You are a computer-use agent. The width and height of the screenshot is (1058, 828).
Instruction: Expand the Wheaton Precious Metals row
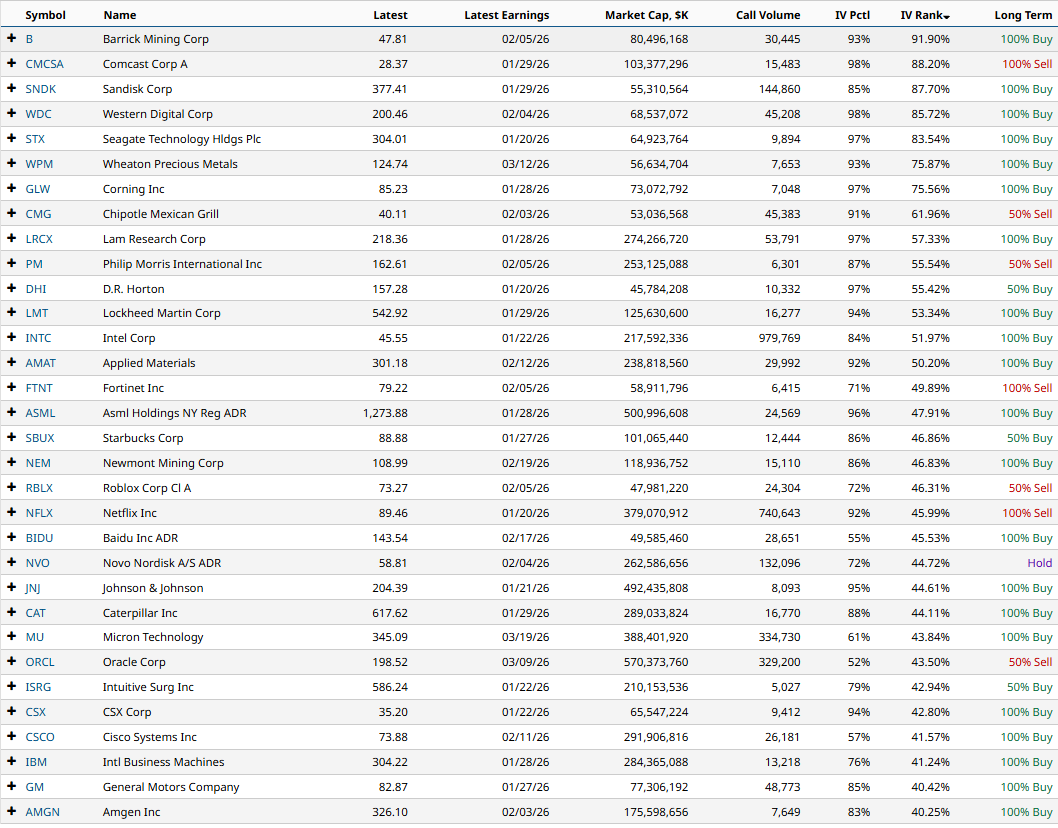(11, 163)
